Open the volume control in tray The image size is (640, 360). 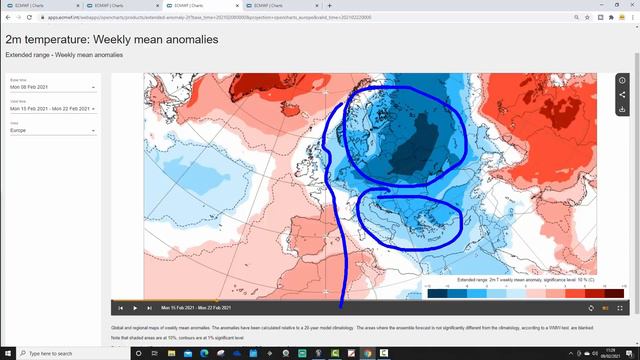pos(595,353)
